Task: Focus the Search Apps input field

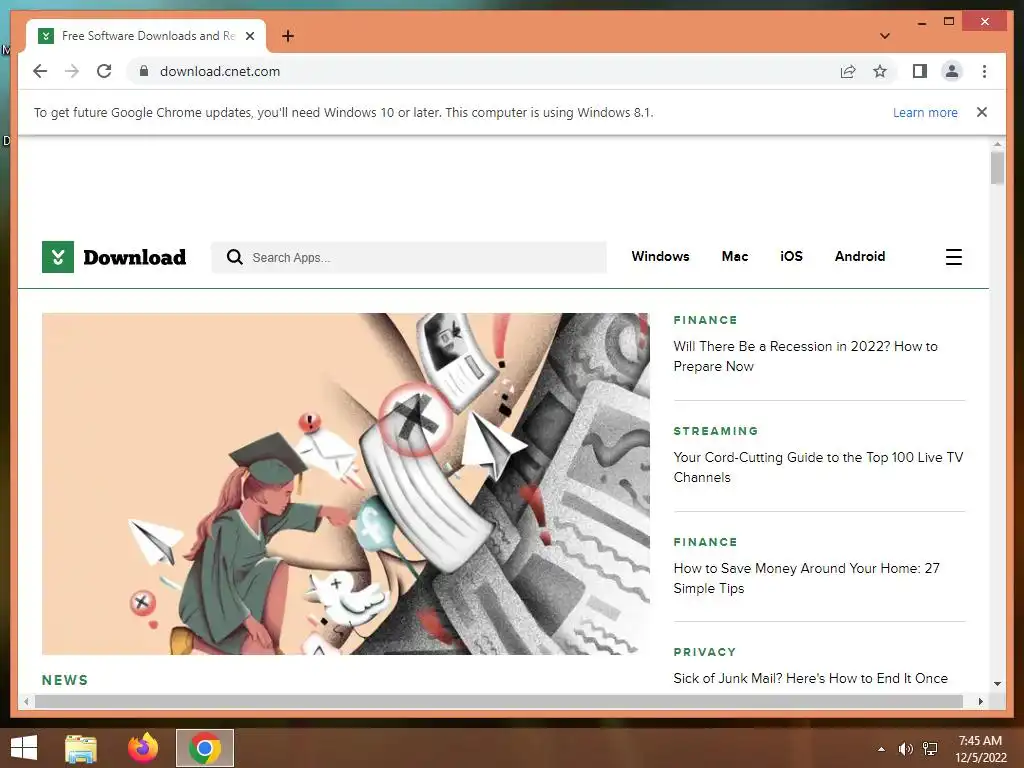Action: pos(409,257)
